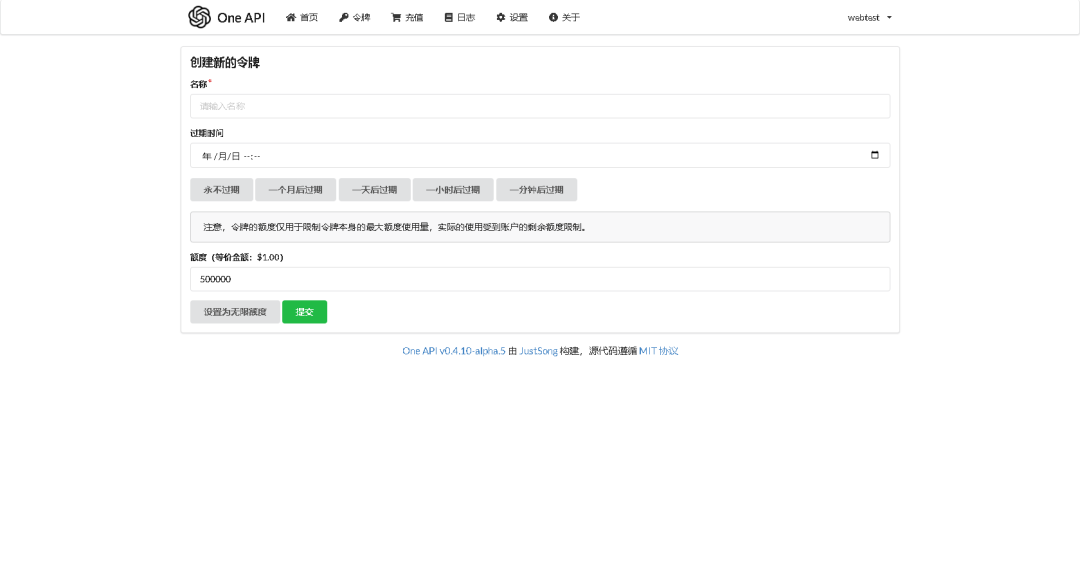Select the 500000 quota value field
This screenshot has width=1080, height=582.
coord(540,279)
